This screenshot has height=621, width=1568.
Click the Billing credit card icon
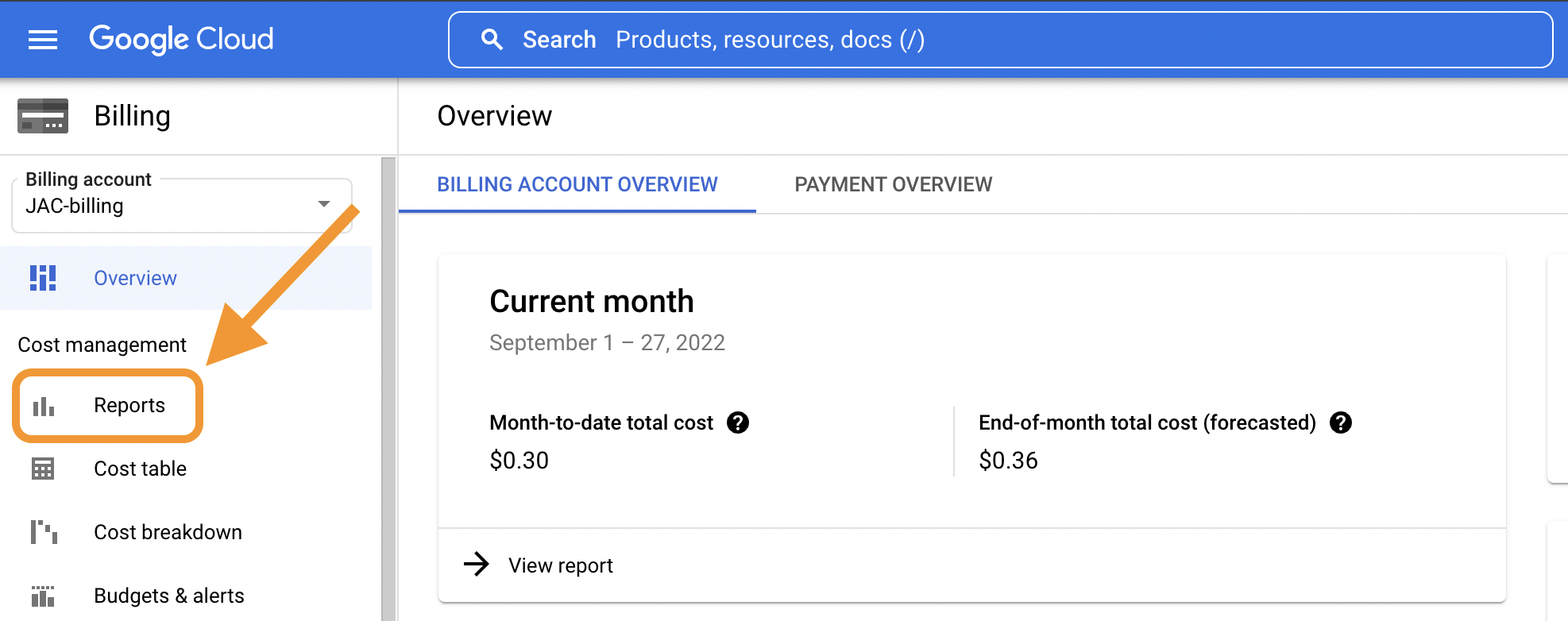pos(43,116)
